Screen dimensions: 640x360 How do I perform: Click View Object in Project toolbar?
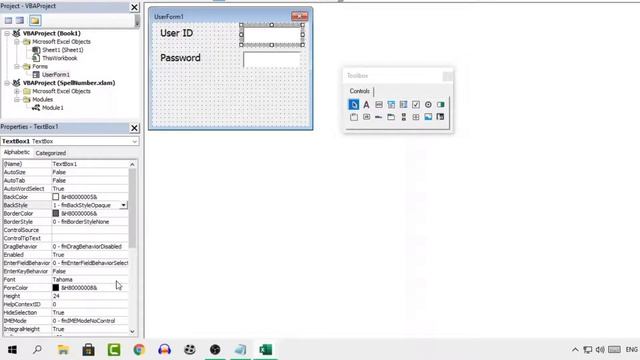20,20
